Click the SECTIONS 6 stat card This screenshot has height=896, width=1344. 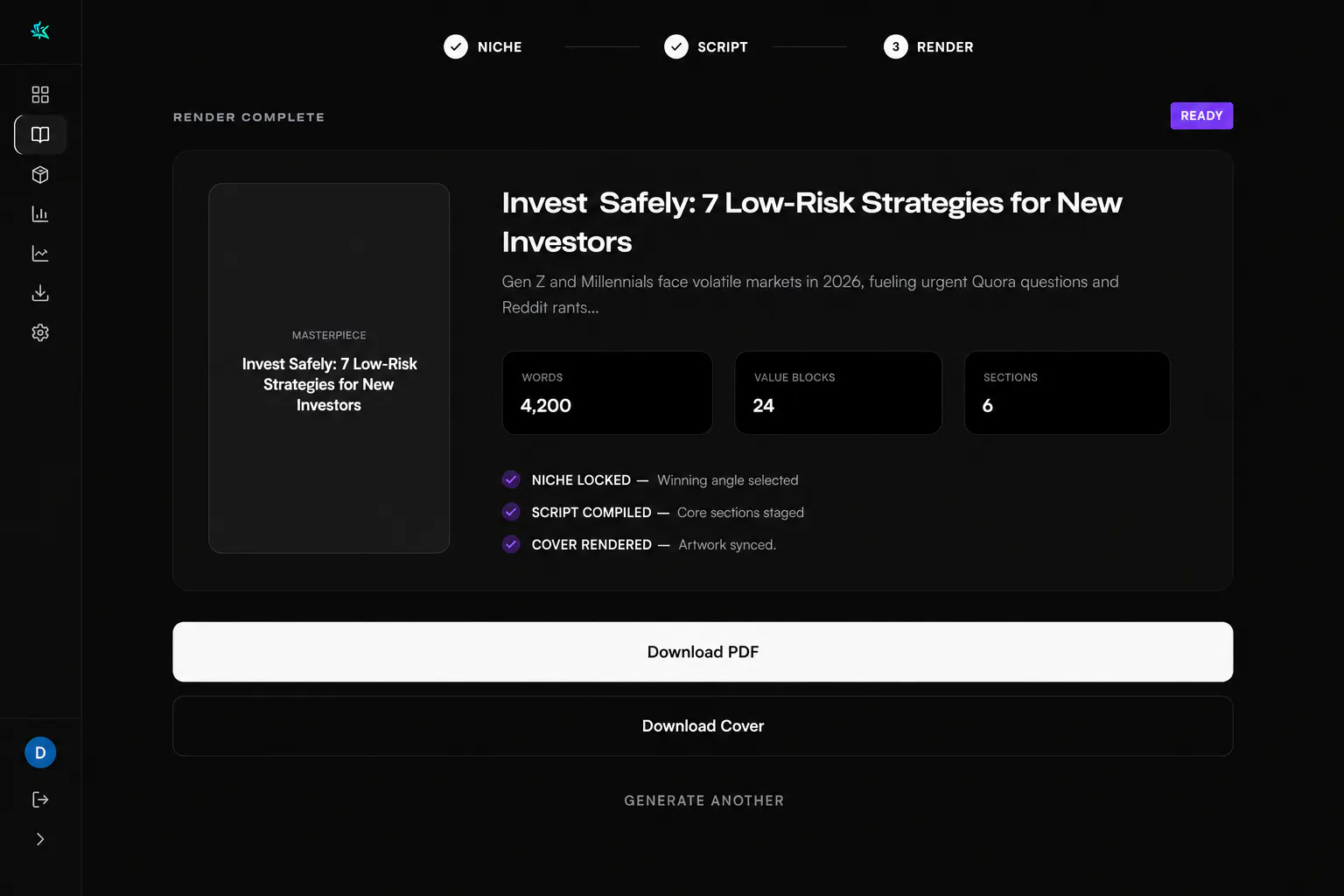point(1067,393)
